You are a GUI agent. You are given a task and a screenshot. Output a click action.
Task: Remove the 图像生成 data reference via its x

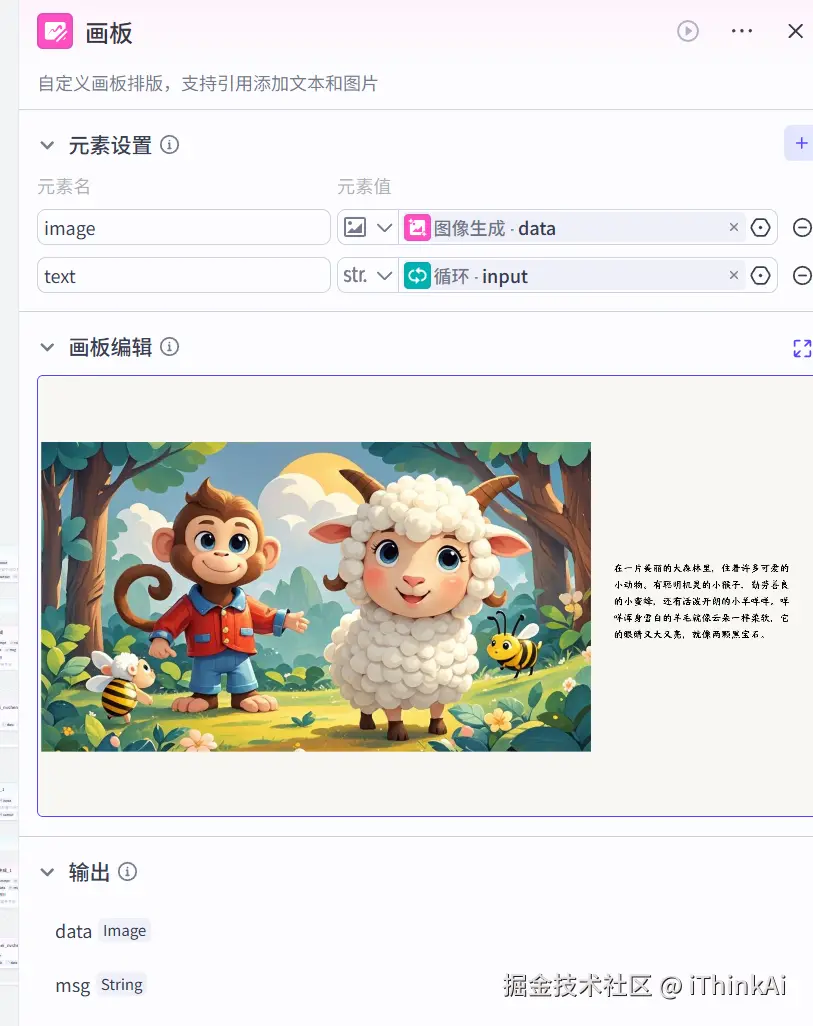pyautogui.click(x=734, y=227)
